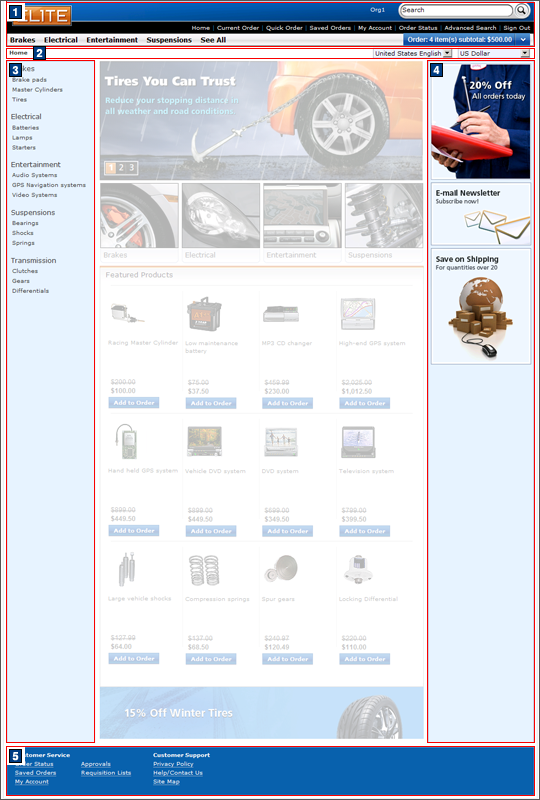Screen dimensions: 540x800
Task: Open Saved Orders in header
Action: (330, 28)
